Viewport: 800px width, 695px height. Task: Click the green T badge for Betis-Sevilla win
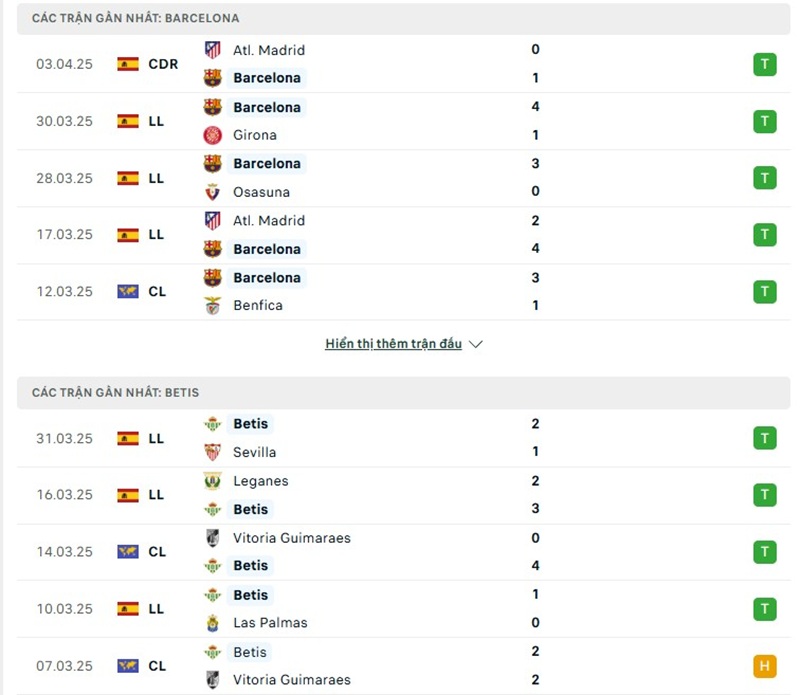765,438
